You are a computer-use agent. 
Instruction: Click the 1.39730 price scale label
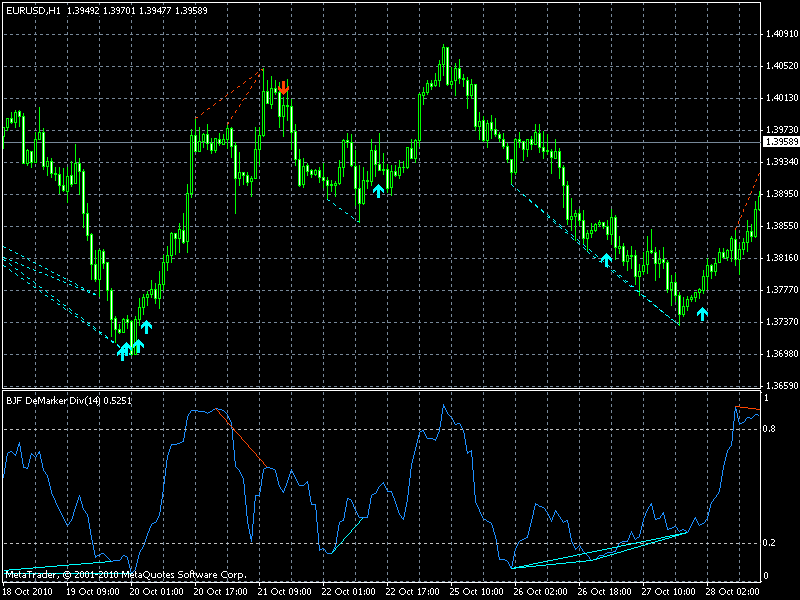pyautogui.click(x=782, y=130)
